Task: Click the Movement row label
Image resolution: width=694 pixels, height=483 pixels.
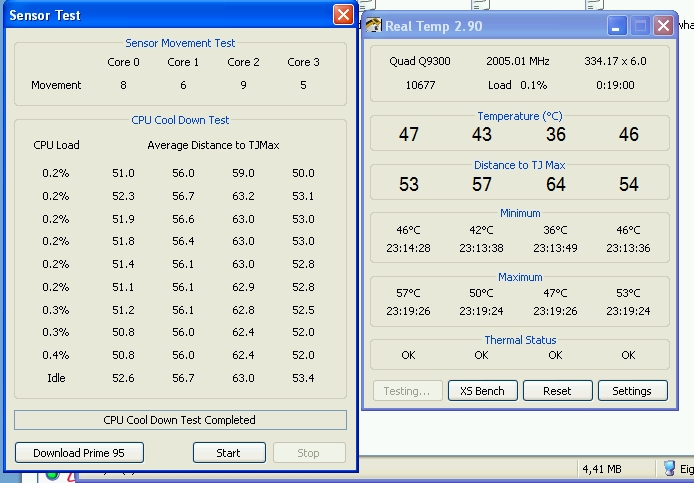Action: [x=56, y=85]
